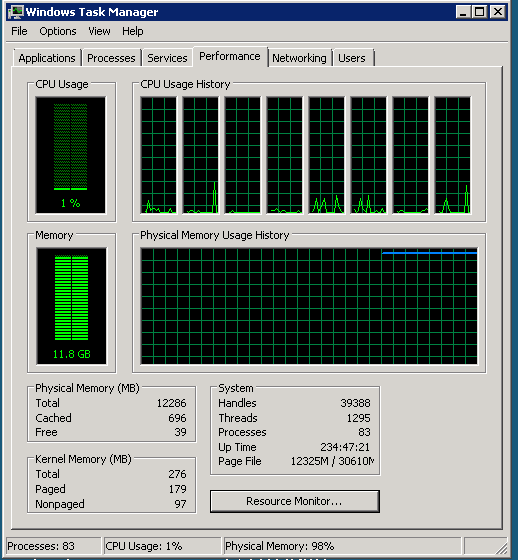Click the eighth CPU usage history graph

453,155
